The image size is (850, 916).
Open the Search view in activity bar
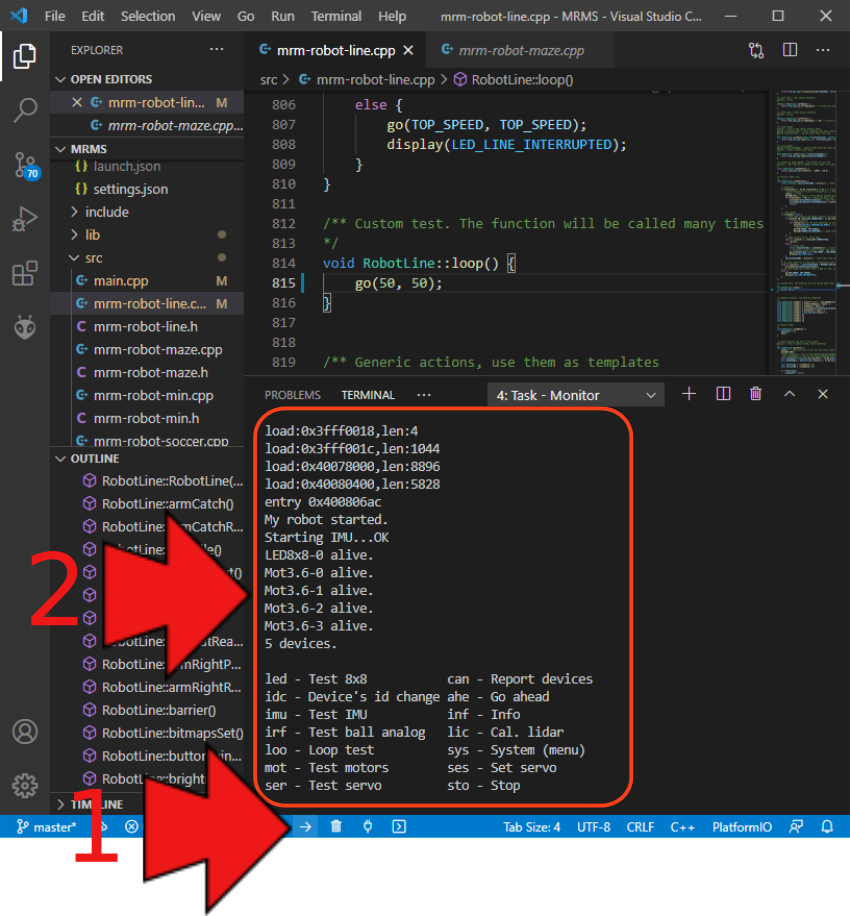click(x=25, y=110)
